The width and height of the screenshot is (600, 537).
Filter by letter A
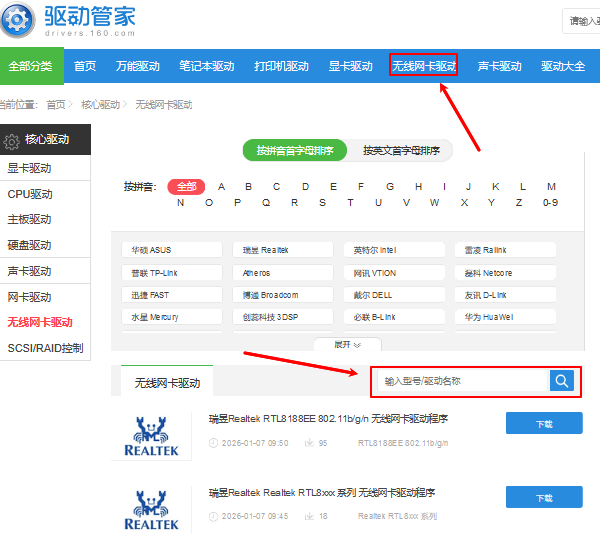tap(221, 187)
